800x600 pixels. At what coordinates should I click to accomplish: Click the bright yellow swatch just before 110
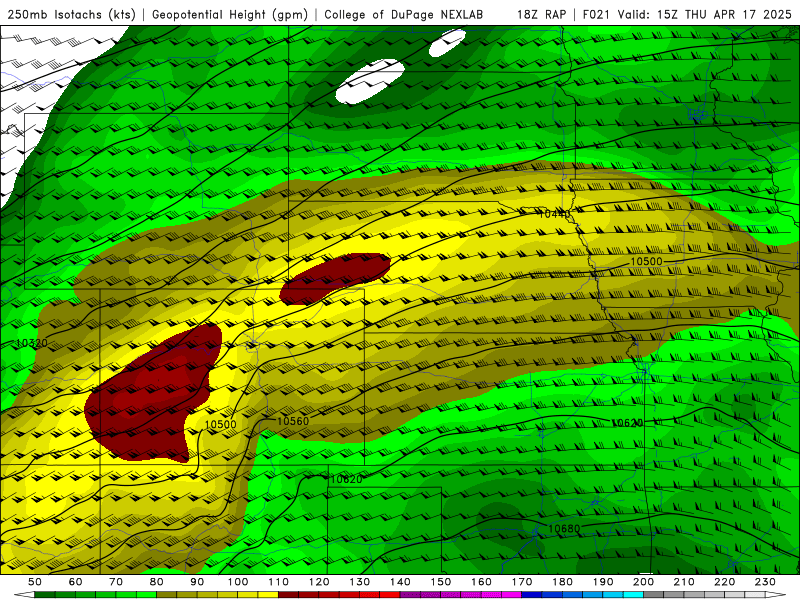tap(268, 595)
